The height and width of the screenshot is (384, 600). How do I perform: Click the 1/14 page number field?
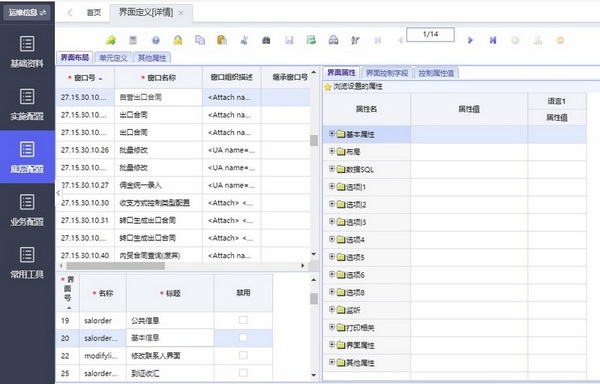(x=430, y=34)
